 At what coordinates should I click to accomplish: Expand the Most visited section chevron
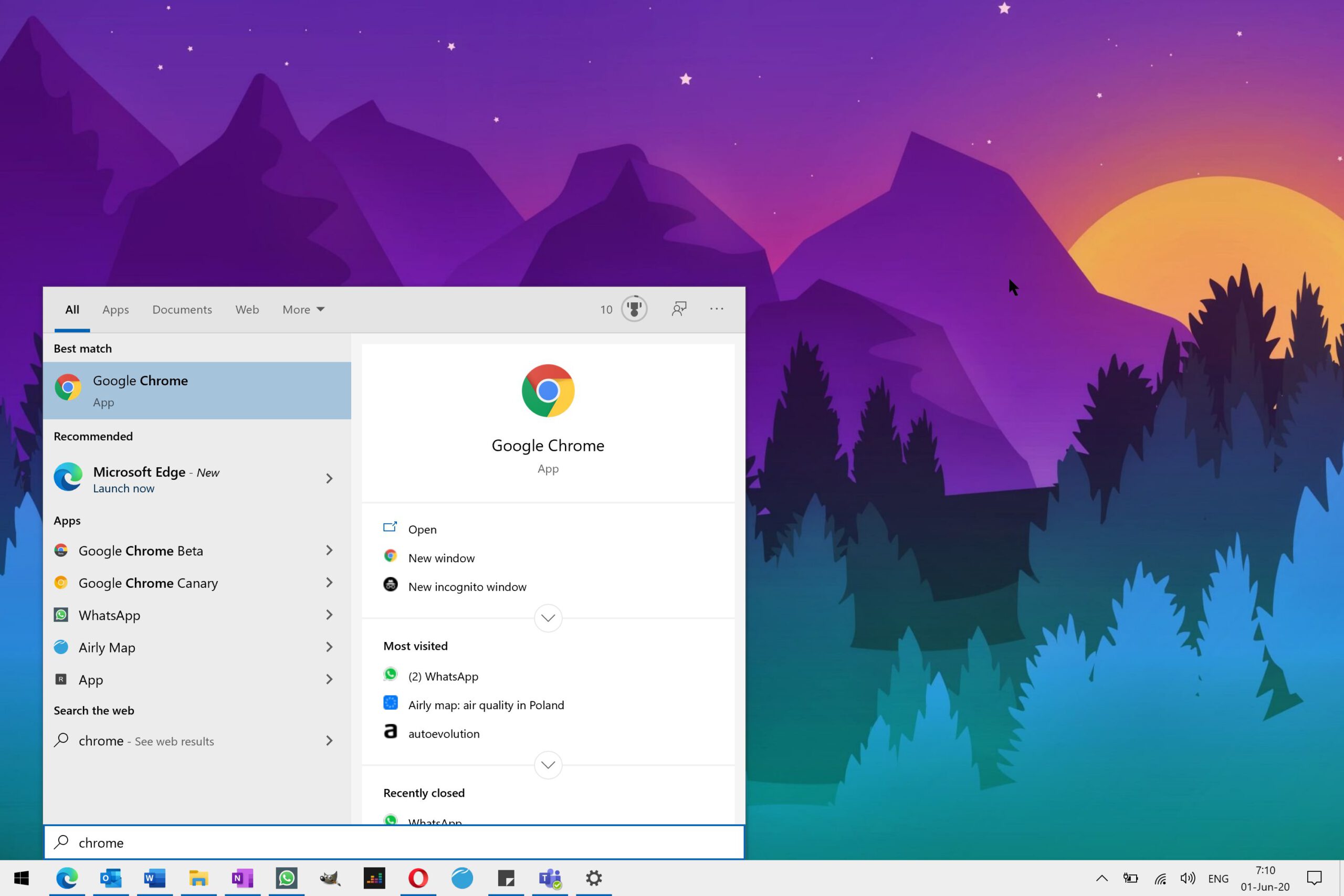[548, 765]
